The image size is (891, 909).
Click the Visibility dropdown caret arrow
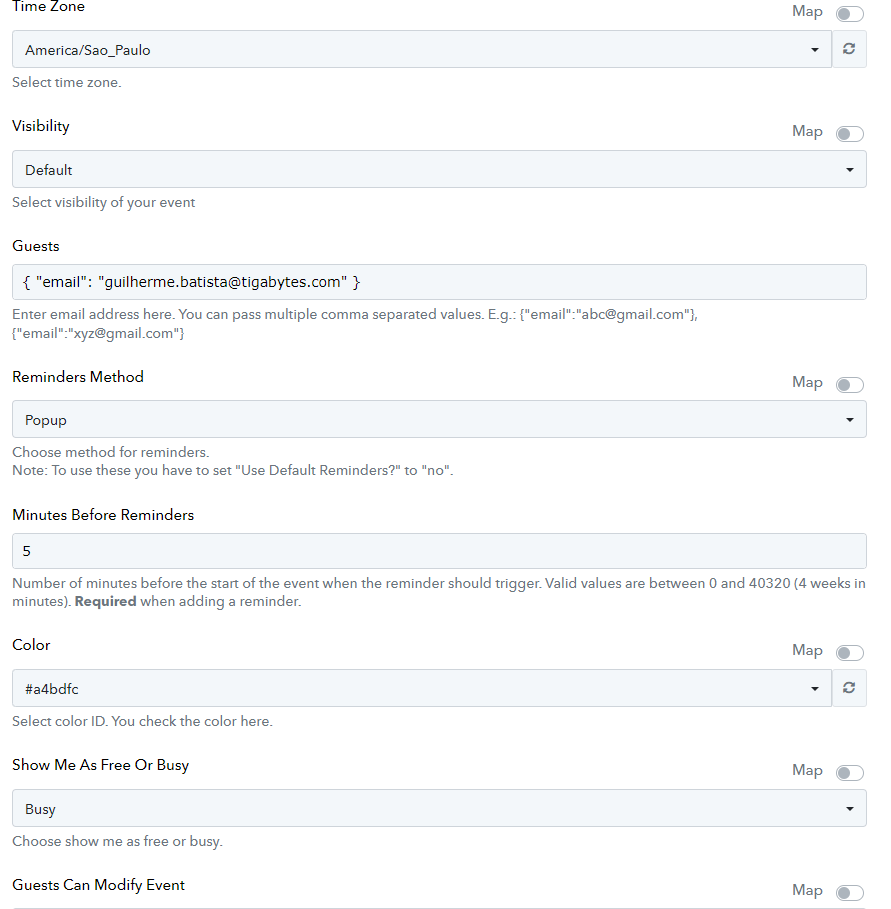point(850,170)
